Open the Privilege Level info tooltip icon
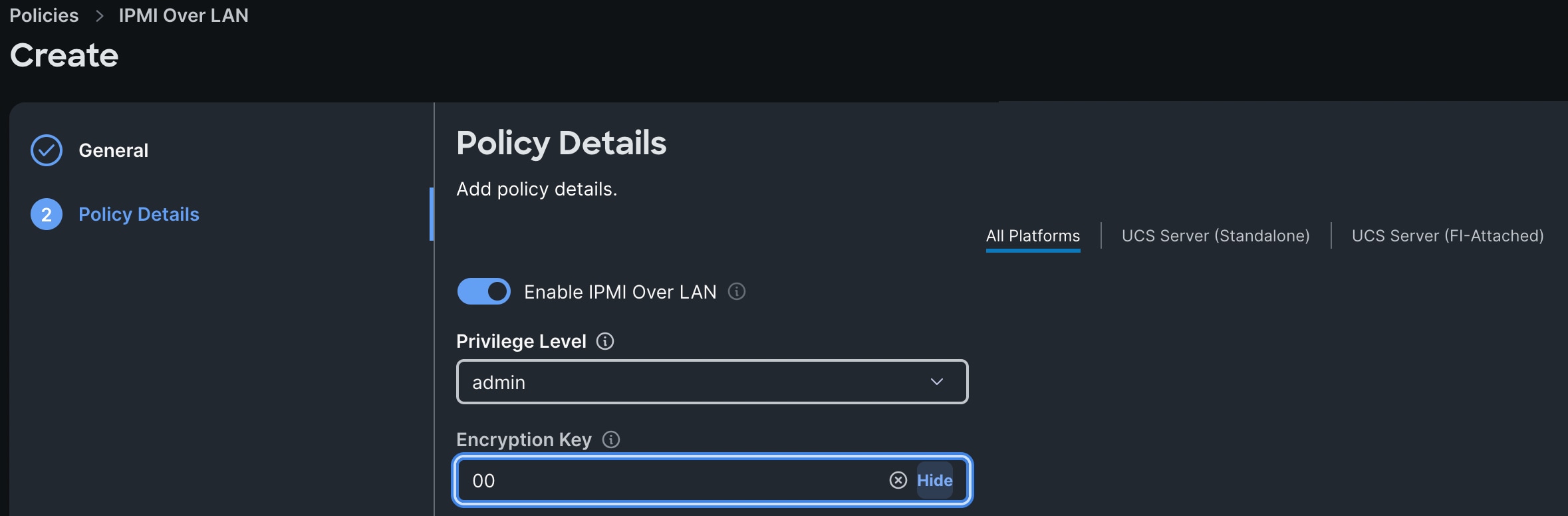 coord(605,341)
